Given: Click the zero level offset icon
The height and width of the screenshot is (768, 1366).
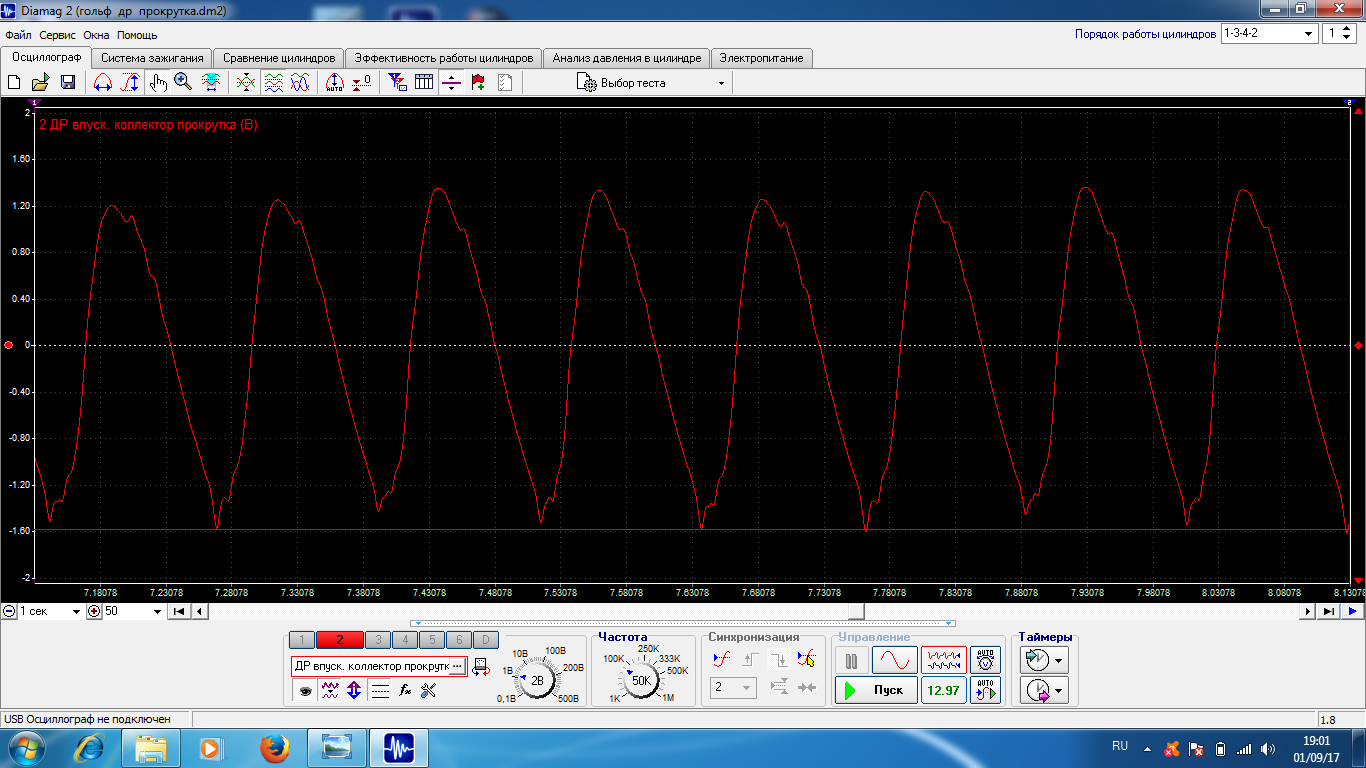Looking at the screenshot, I should coord(362,83).
